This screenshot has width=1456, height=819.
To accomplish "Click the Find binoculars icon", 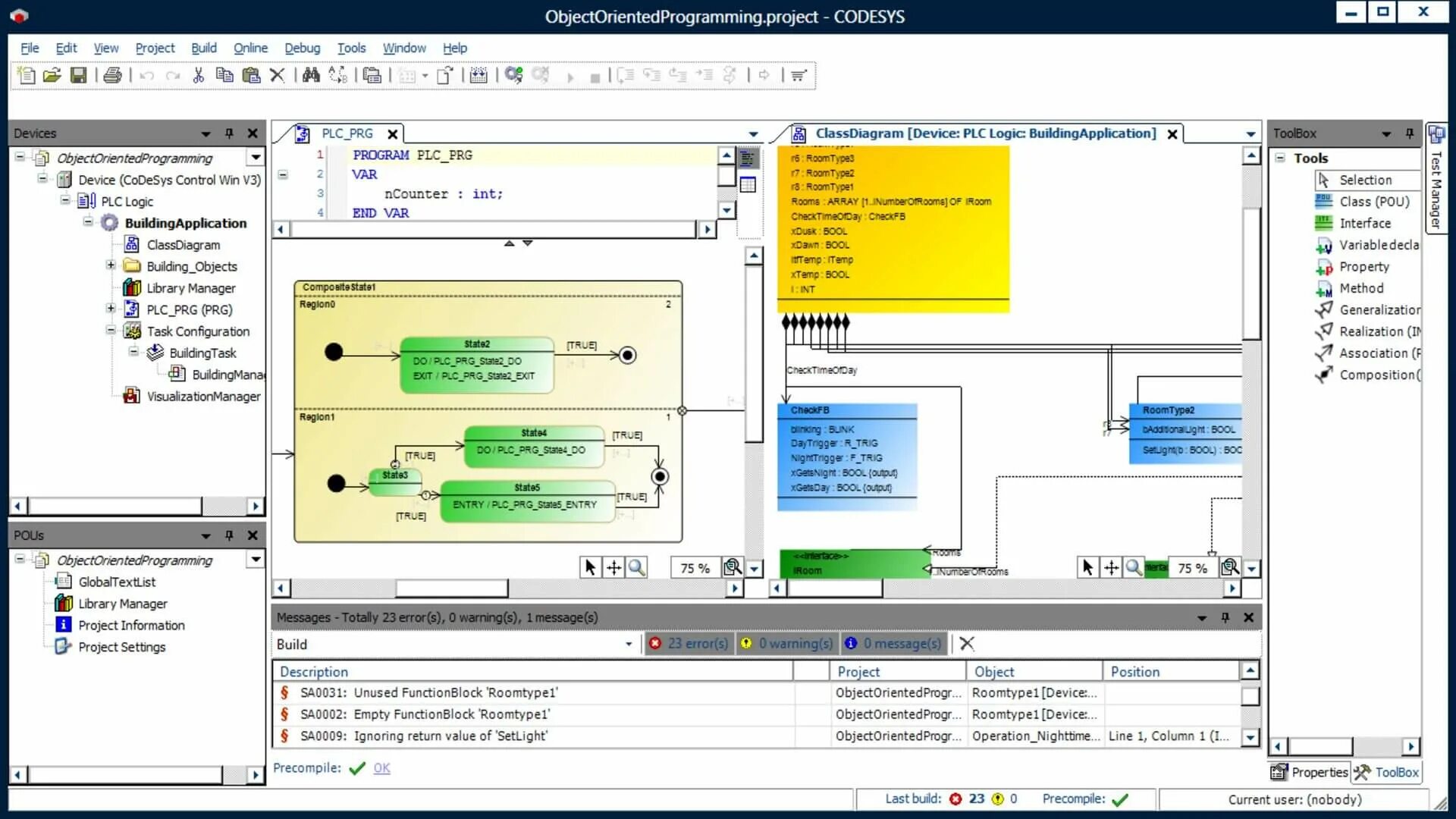I will [311, 75].
